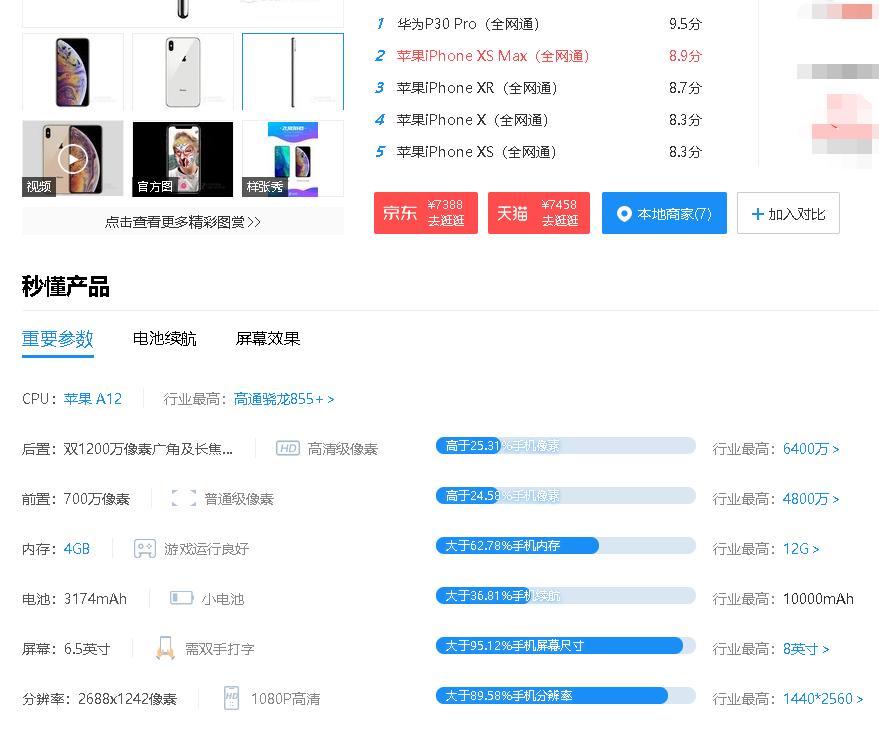Click the 需双手打字 hand icon
879x742 pixels.
tap(166, 648)
